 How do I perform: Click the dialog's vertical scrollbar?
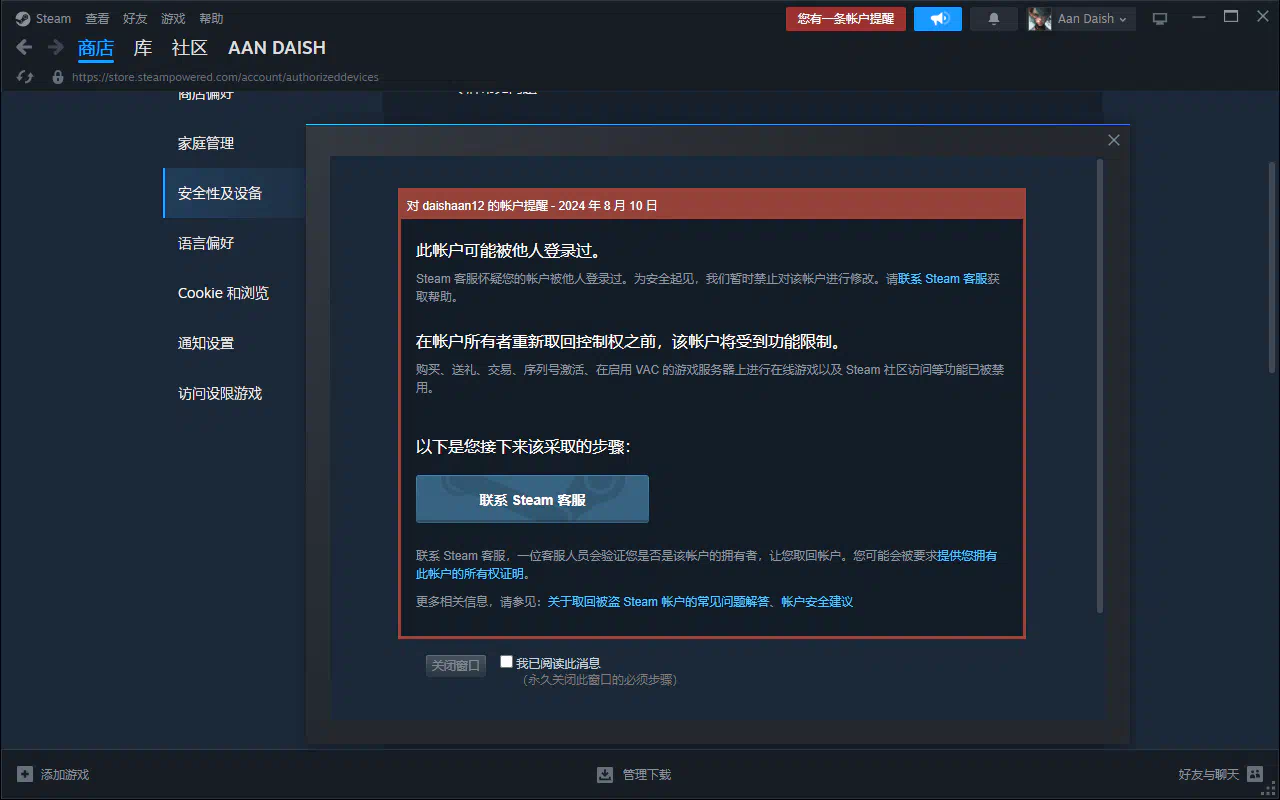pos(1100,385)
